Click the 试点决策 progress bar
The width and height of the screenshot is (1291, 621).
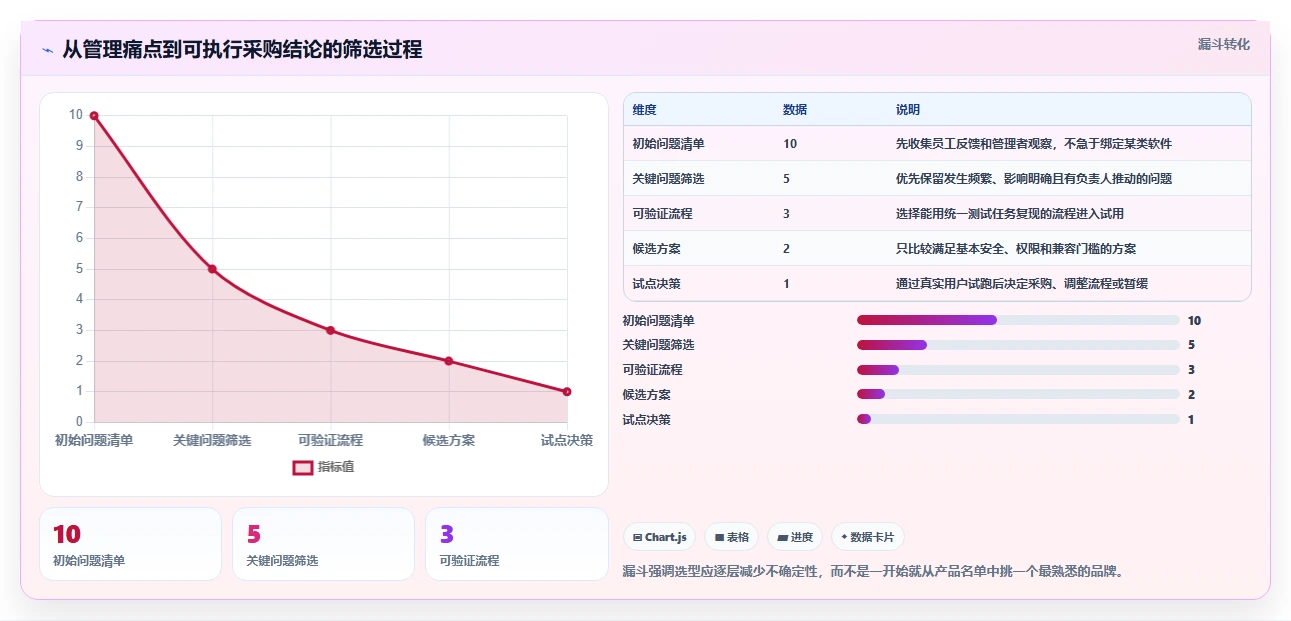[x=1018, y=420]
